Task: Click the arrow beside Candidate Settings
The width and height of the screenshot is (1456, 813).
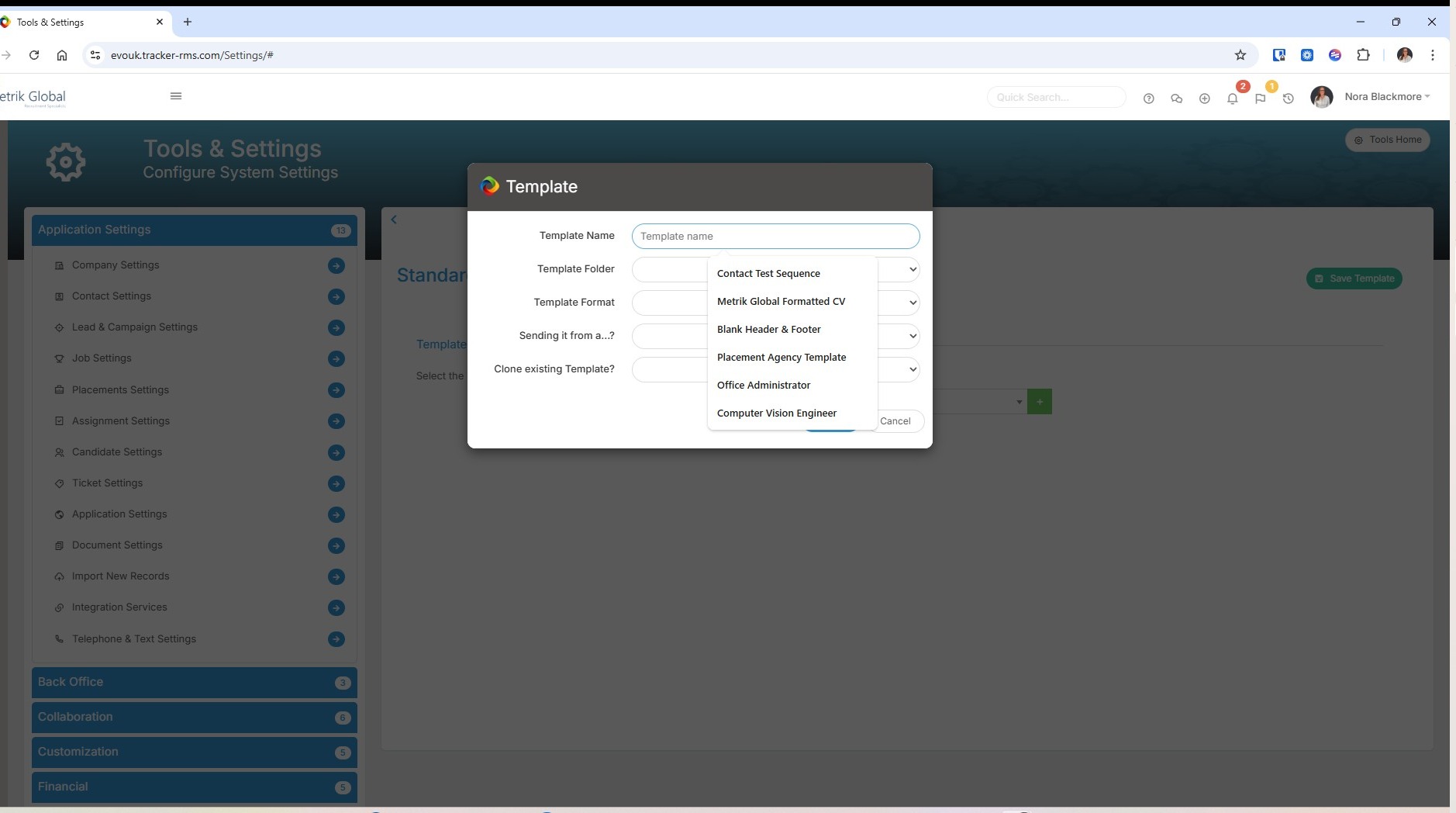Action: point(336,452)
